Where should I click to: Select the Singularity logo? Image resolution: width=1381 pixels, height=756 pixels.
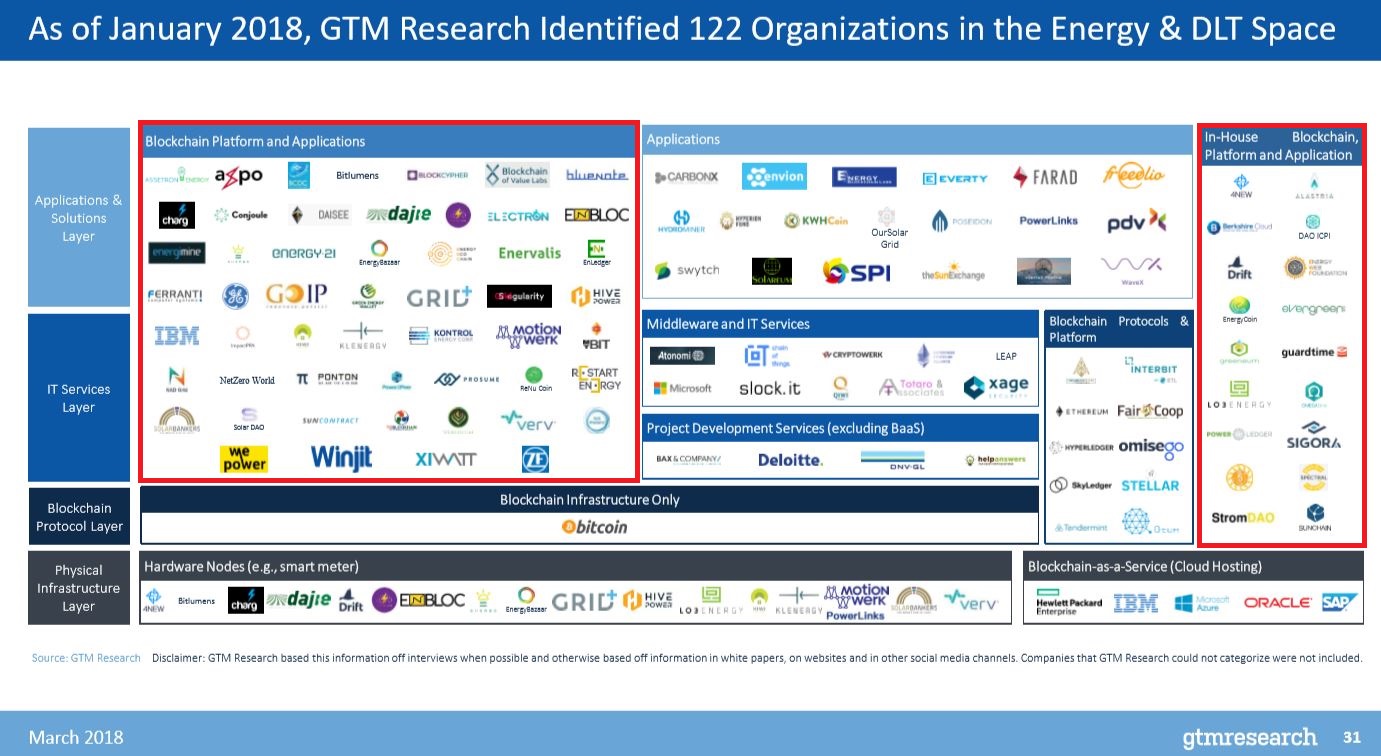click(519, 297)
